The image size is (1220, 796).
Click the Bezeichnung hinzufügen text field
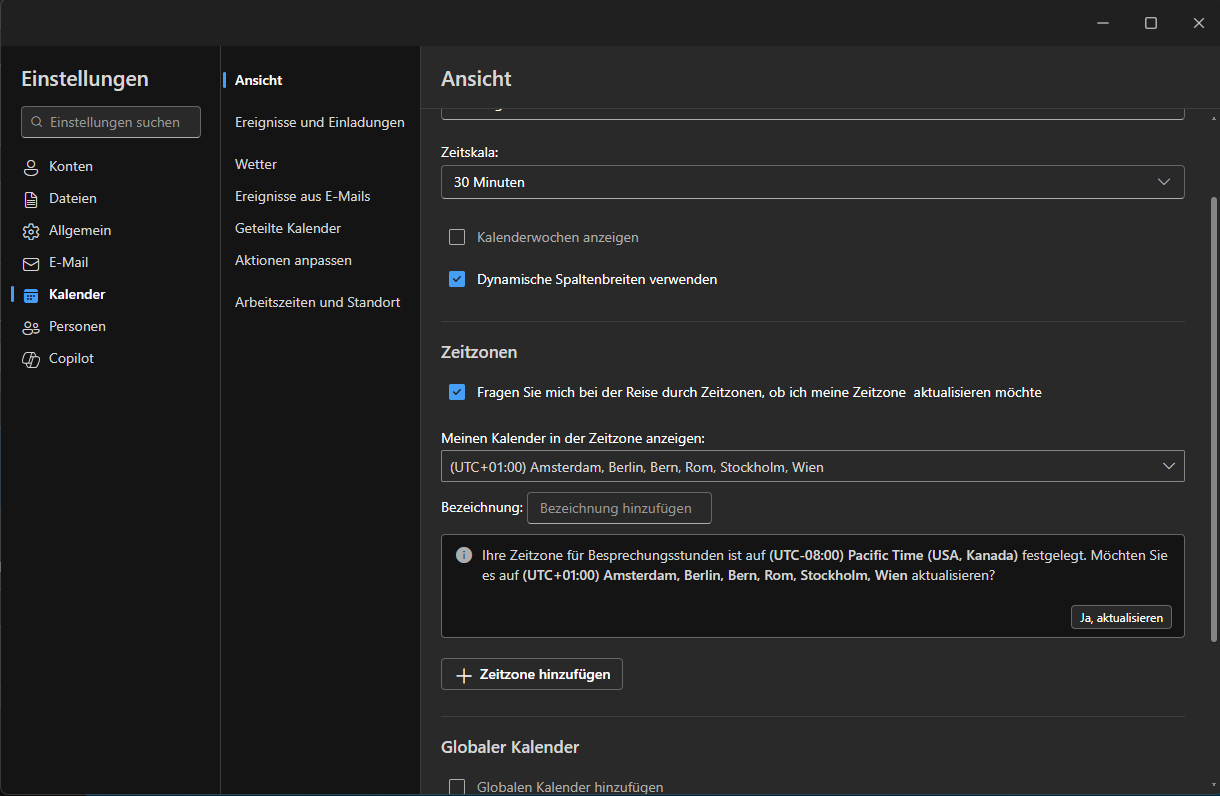pyautogui.click(x=618, y=508)
